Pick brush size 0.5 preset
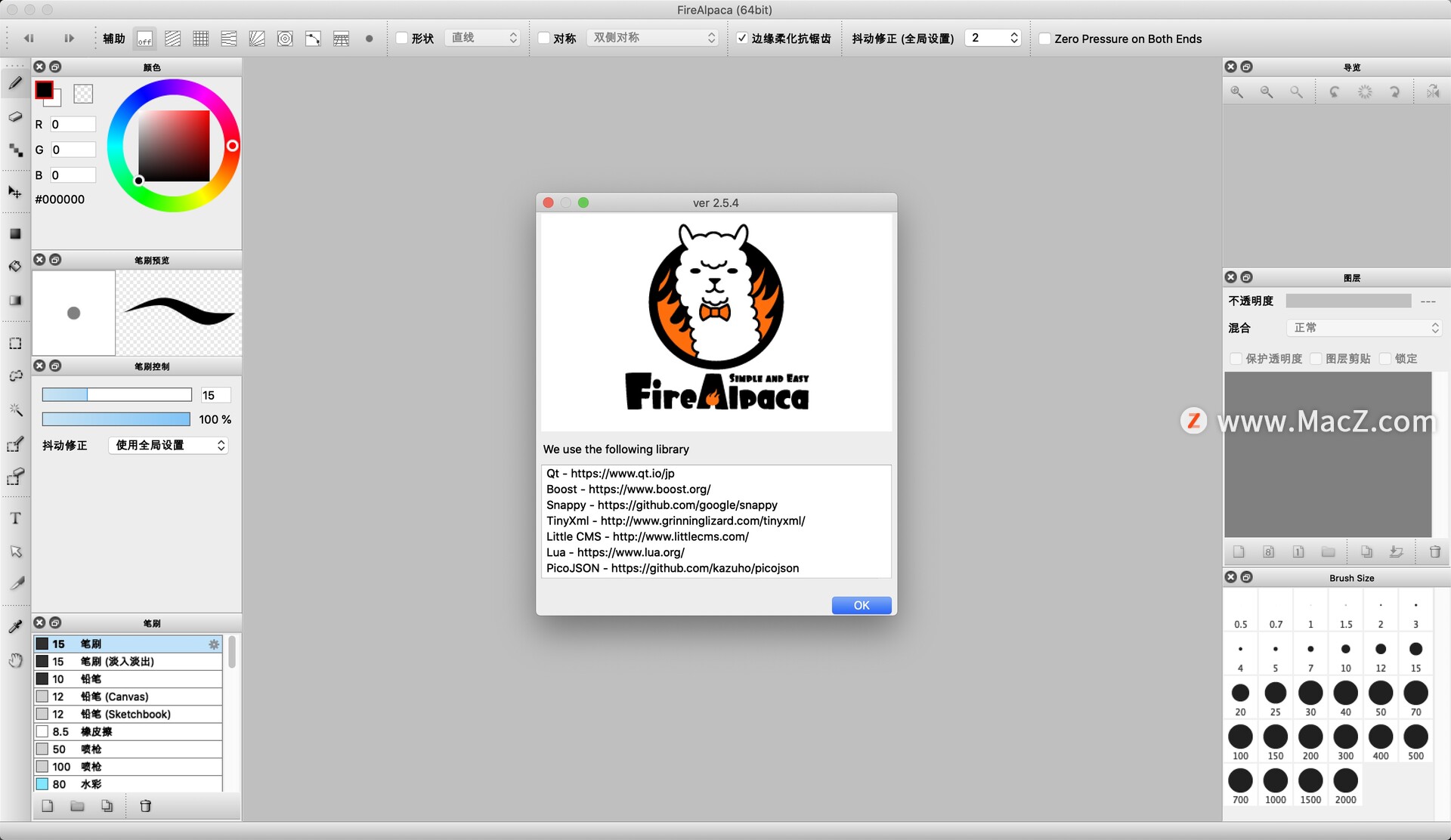 (x=1240, y=610)
